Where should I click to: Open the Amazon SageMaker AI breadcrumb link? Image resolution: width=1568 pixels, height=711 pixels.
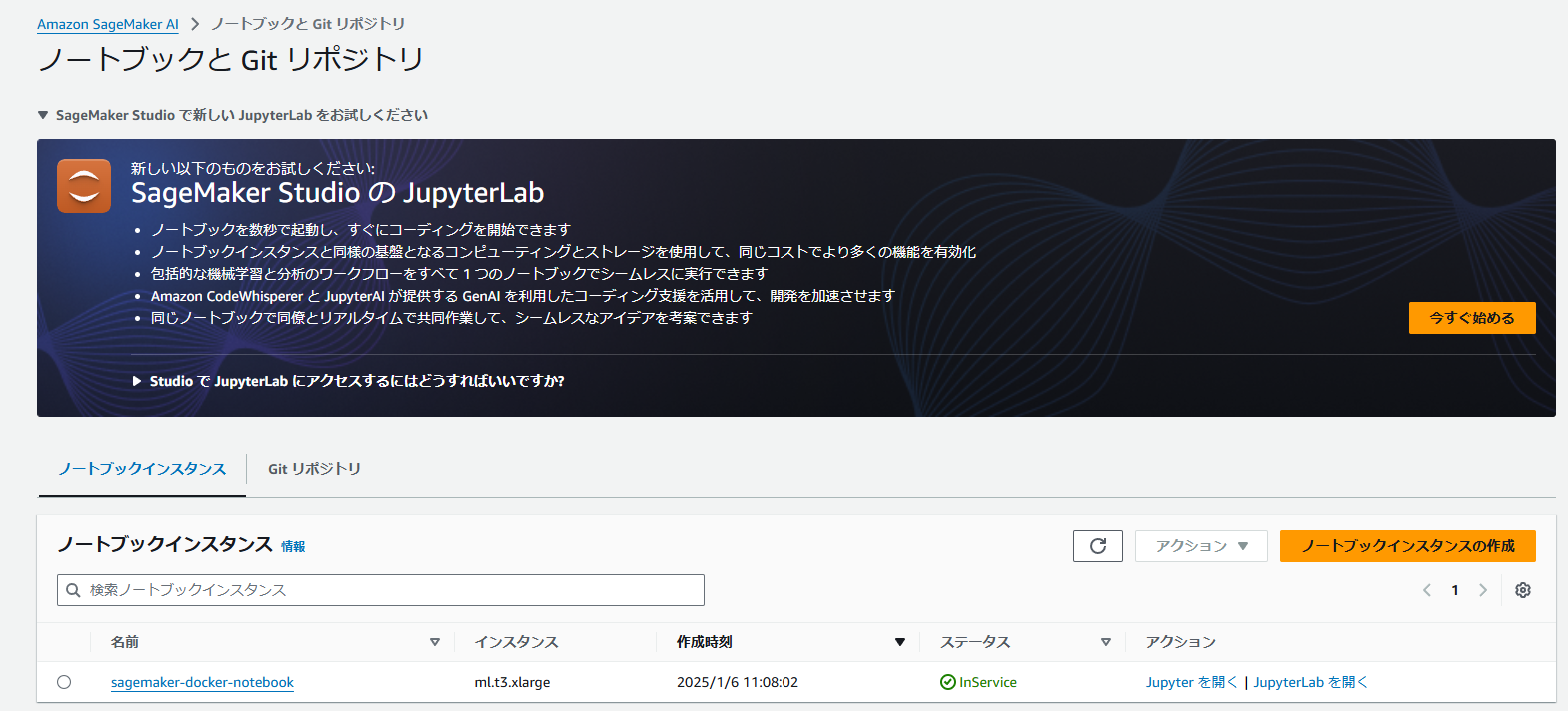click(108, 24)
